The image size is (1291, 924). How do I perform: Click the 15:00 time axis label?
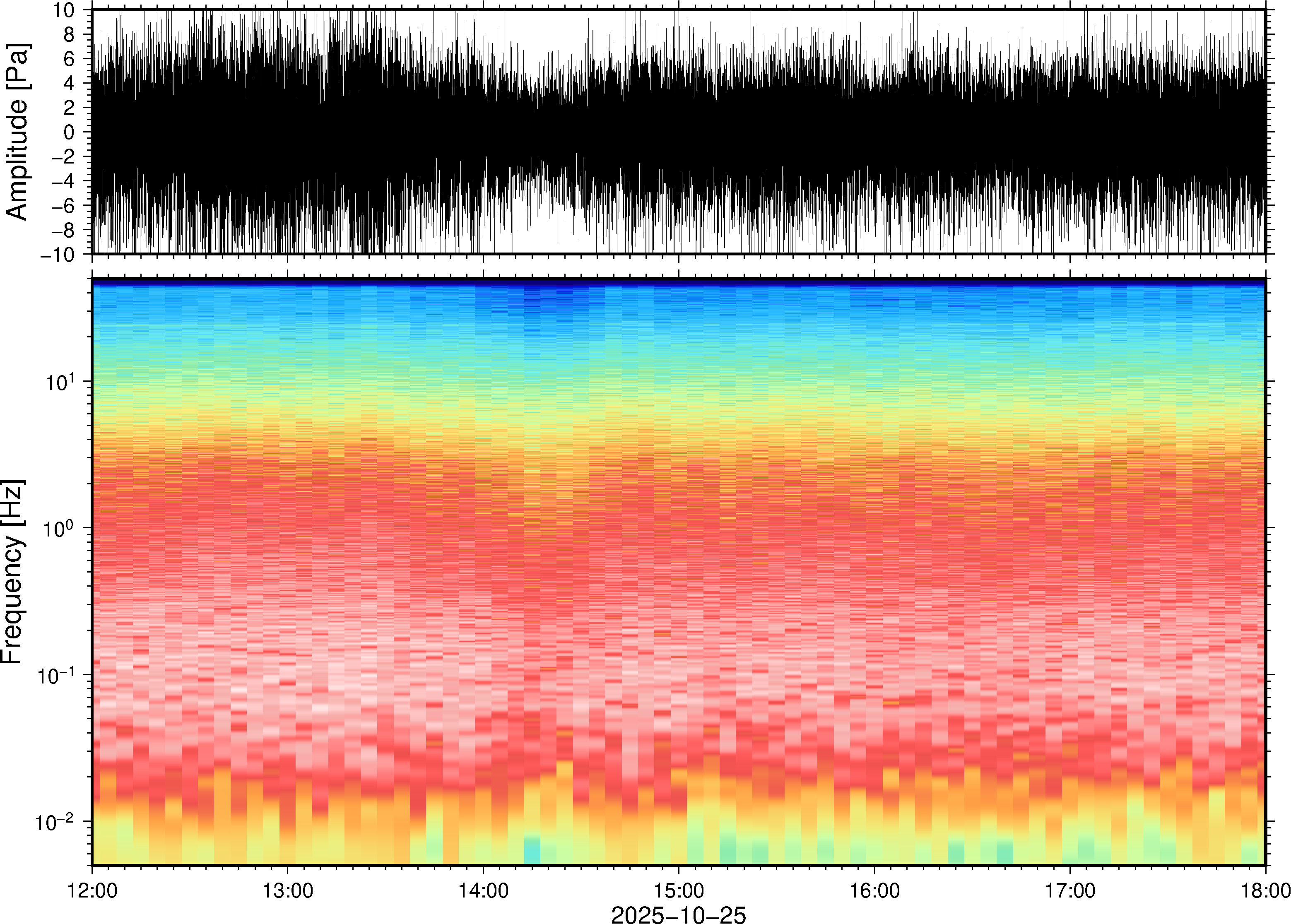[679, 890]
